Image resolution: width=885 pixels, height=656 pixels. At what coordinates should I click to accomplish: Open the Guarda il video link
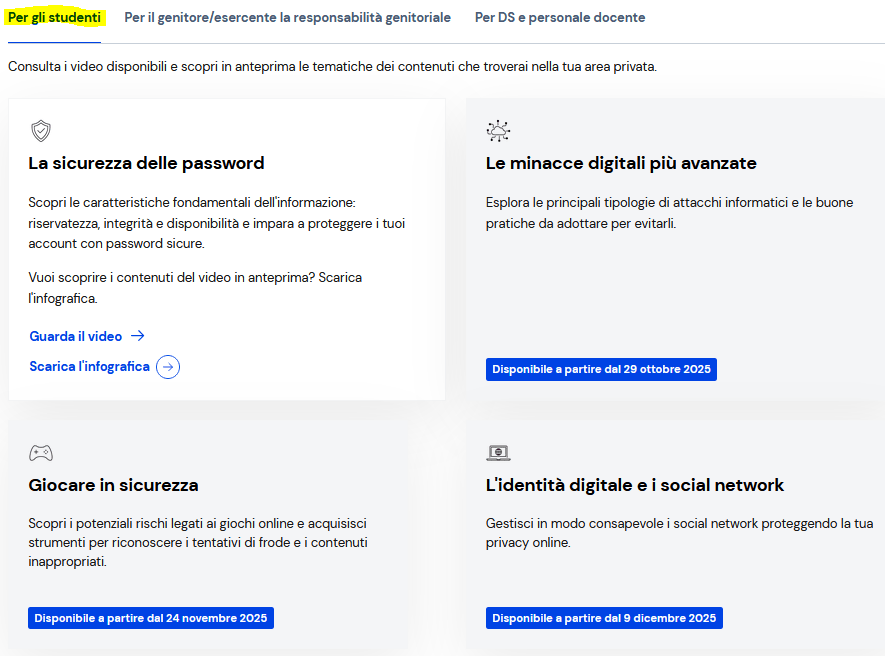tap(76, 336)
